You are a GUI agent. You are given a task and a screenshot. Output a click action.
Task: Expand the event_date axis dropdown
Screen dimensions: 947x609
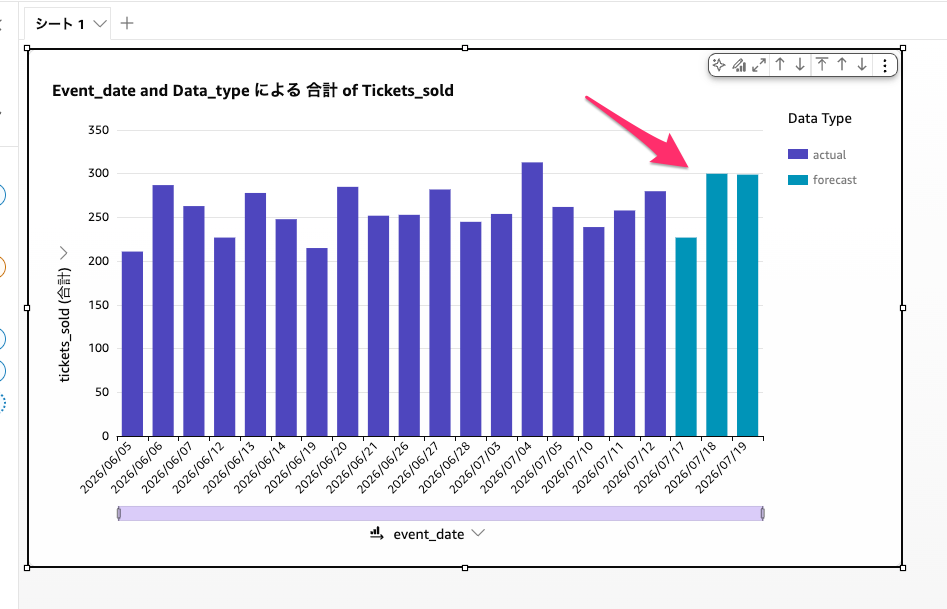(478, 533)
